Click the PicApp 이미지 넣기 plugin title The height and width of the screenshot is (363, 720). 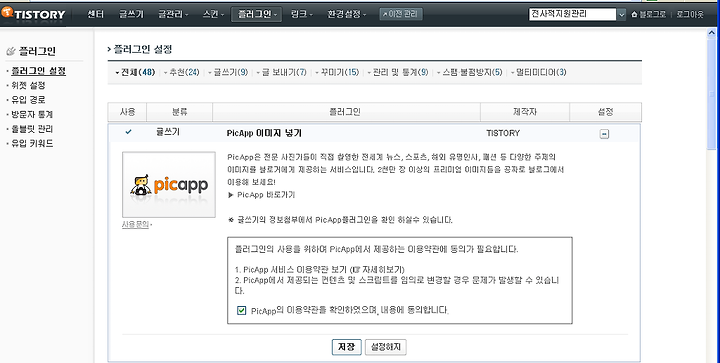click(x=264, y=133)
